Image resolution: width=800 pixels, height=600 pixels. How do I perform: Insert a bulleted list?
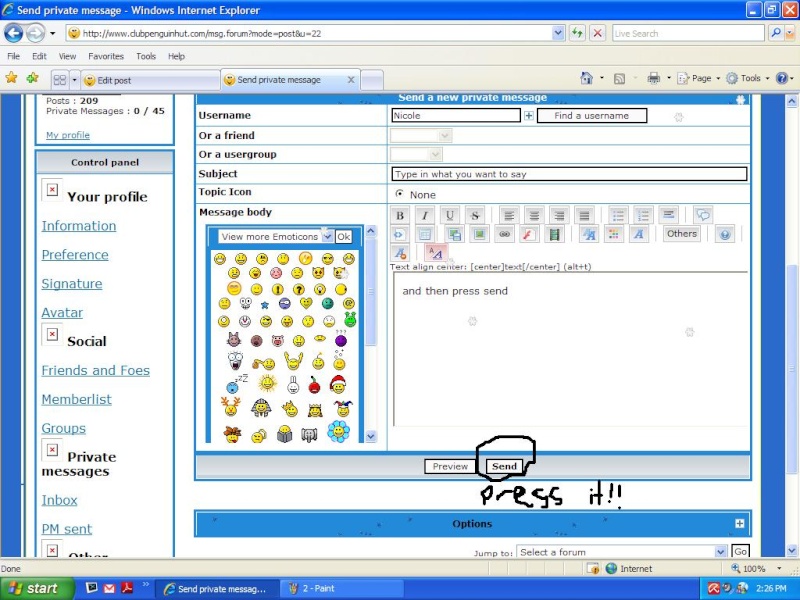click(618, 215)
